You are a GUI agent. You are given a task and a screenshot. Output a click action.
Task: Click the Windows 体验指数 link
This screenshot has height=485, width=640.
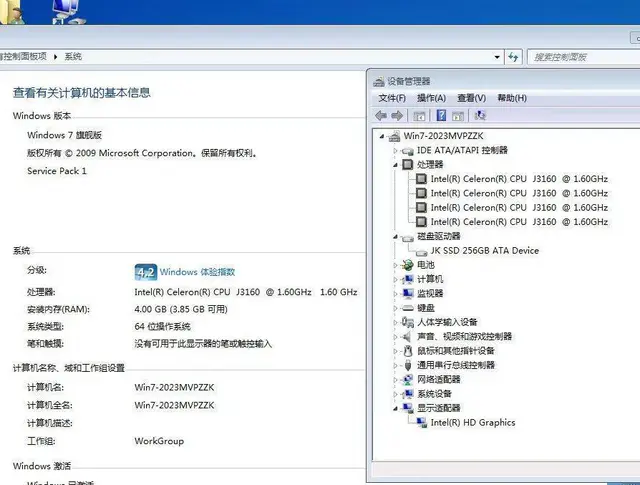point(197,272)
